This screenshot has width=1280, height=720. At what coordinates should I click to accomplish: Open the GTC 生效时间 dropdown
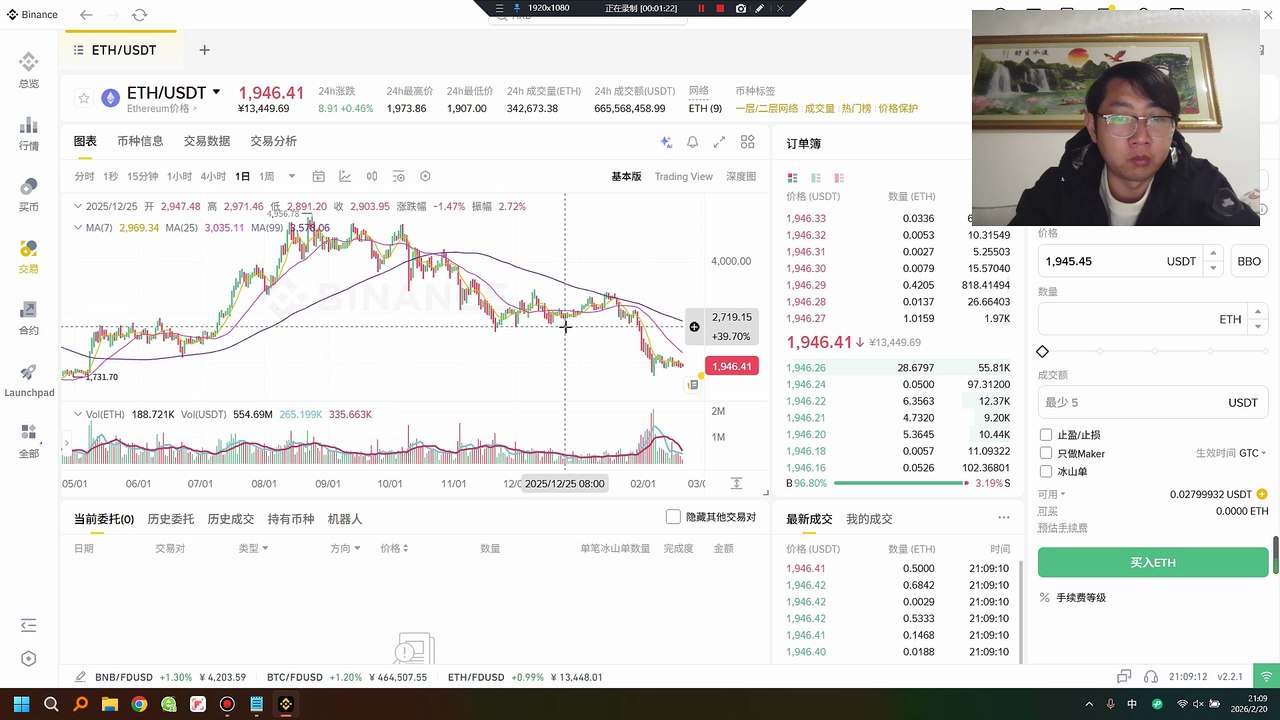click(x=1252, y=453)
